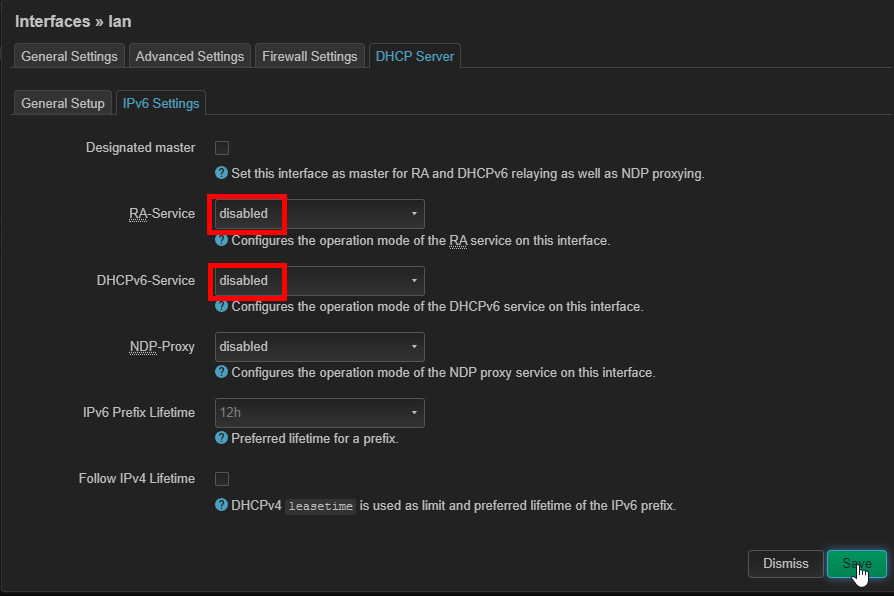The image size is (894, 596).
Task: Select the IPv6 Settings sub-tab
Action: (161, 103)
